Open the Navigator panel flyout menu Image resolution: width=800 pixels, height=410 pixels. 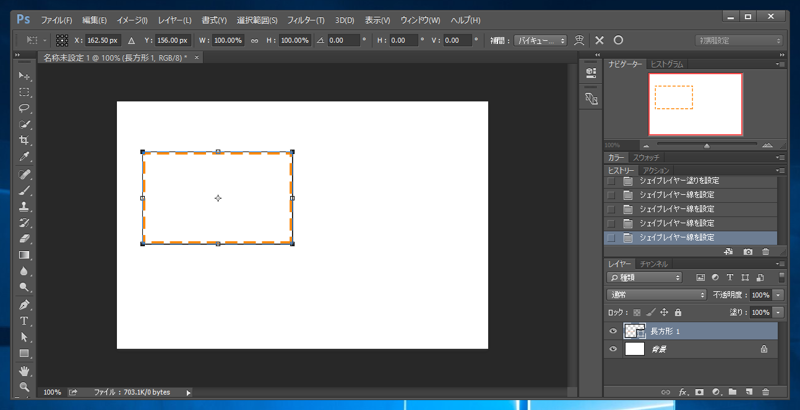pos(780,64)
